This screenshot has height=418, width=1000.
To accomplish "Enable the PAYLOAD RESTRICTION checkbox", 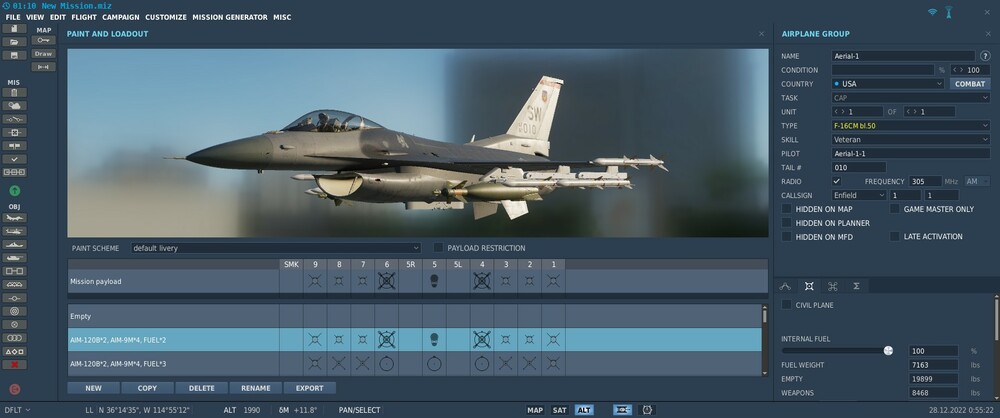I will click(x=438, y=248).
